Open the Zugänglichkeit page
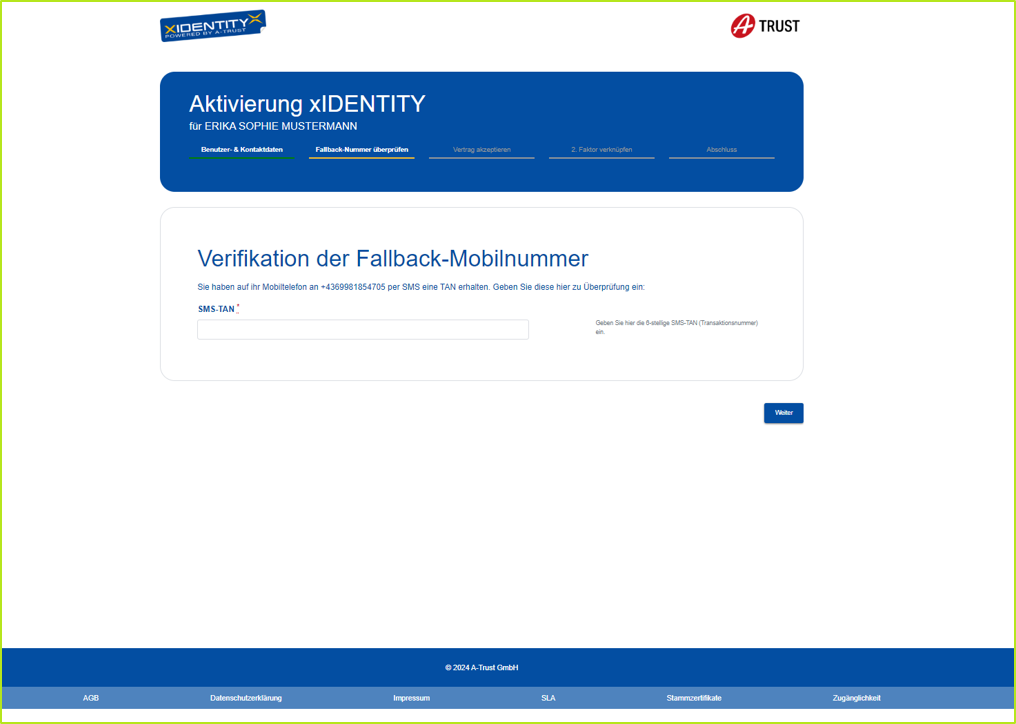The width and height of the screenshot is (1016, 724). pyautogui.click(x=857, y=698)
